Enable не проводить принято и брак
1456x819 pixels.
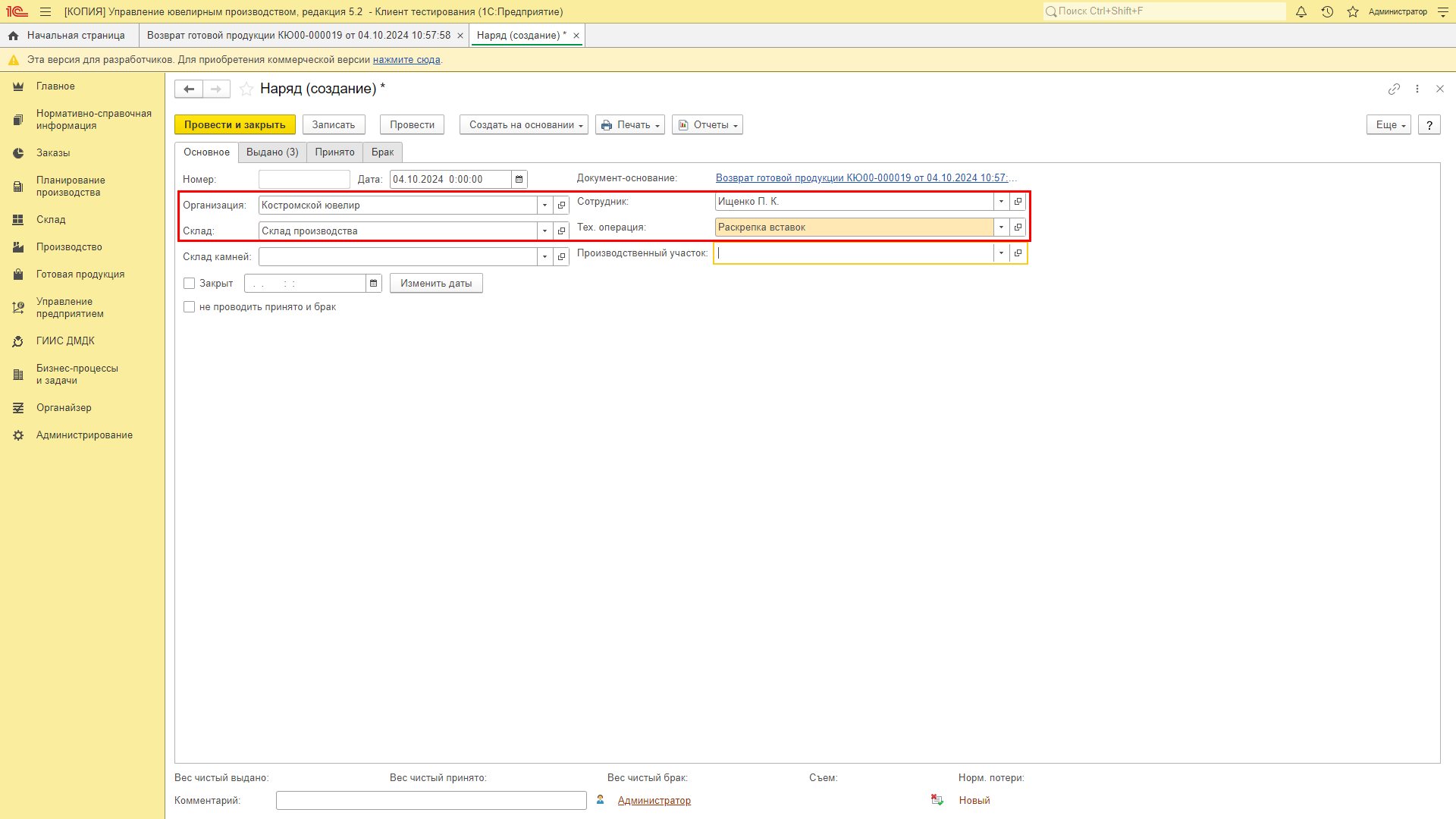pos(190,307)
